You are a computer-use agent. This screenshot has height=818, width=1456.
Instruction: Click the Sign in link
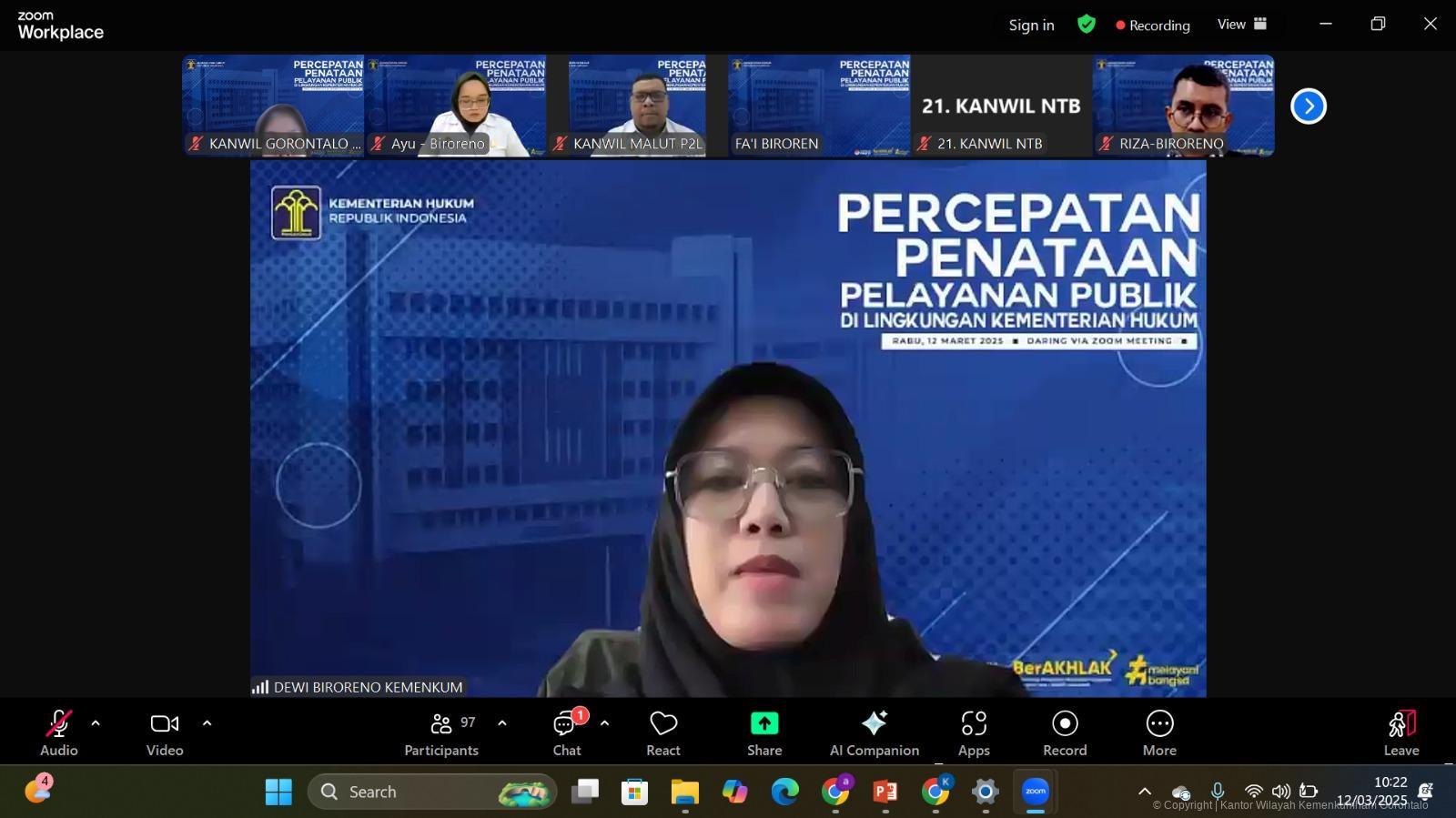pyautogui.click(x=1031, y=25)
